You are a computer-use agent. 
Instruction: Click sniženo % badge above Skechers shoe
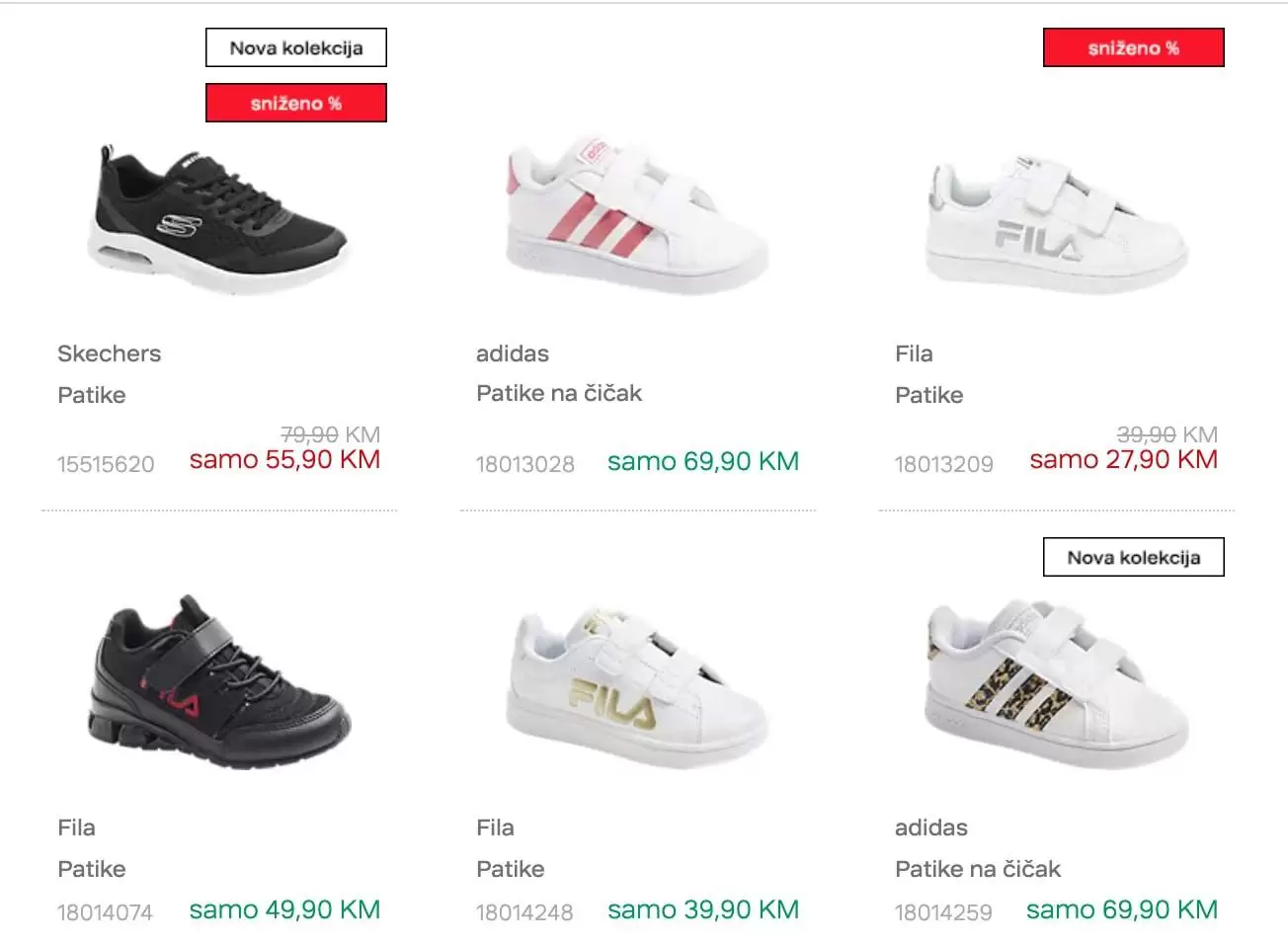pos(296,103)
